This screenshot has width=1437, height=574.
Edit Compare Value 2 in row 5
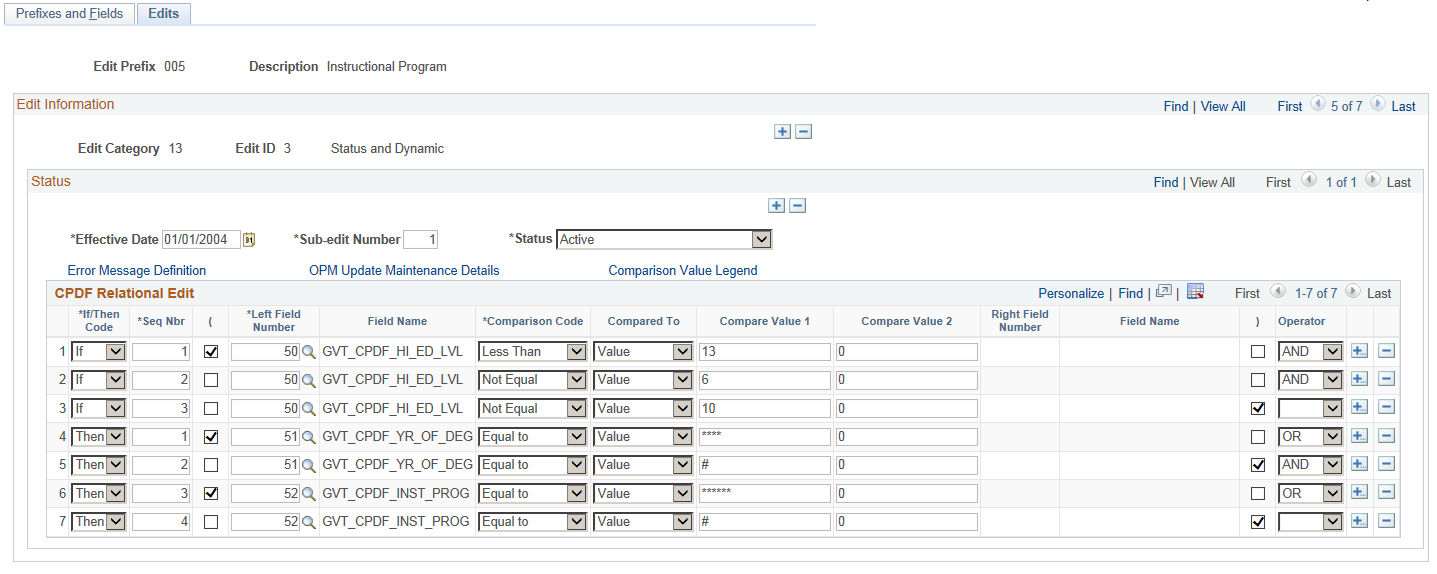click(x=906, y=465)
